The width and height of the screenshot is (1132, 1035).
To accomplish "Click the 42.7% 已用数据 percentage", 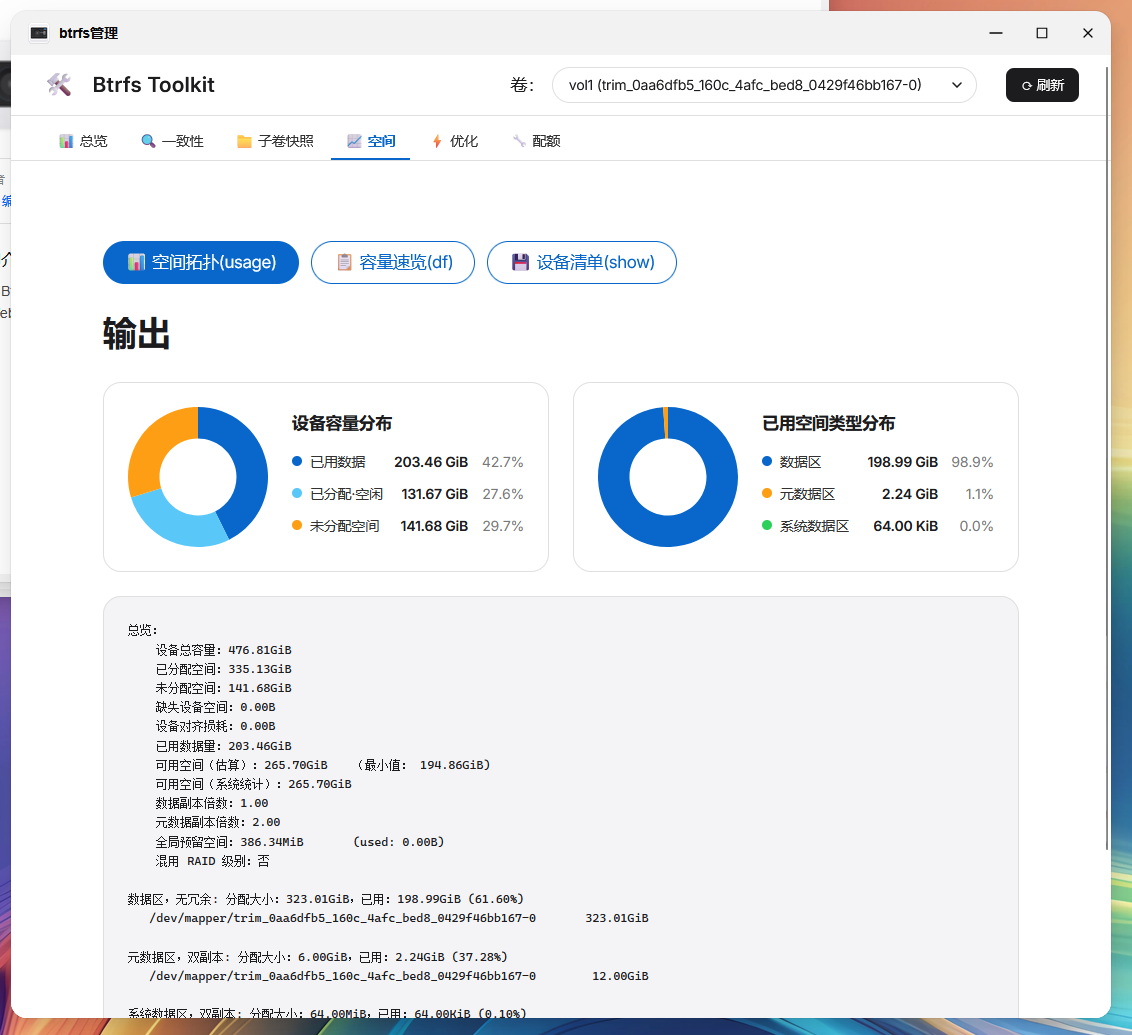I will pos(502,462).
